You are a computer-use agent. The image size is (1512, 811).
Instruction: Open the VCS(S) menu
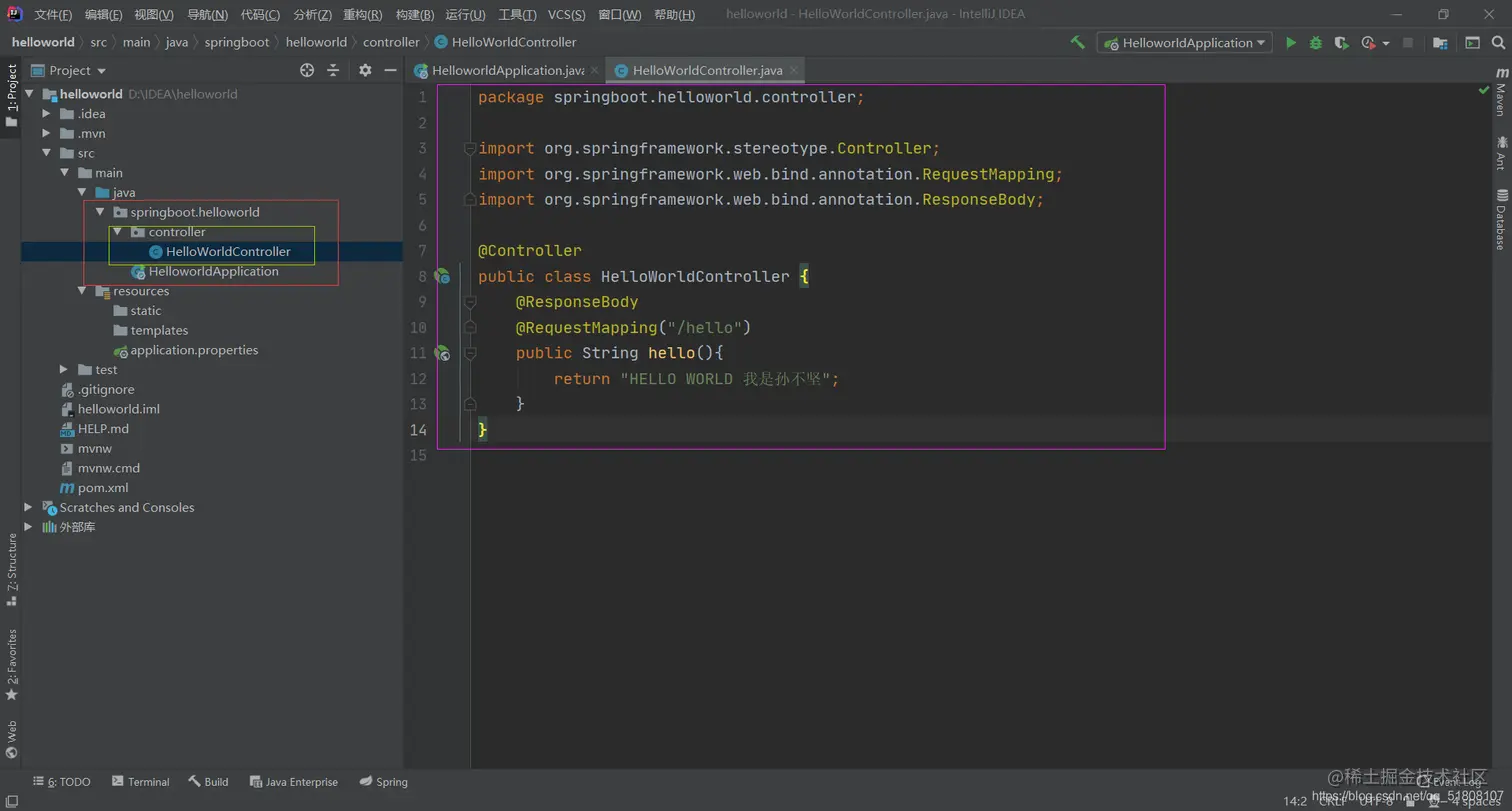pos(567,15)
